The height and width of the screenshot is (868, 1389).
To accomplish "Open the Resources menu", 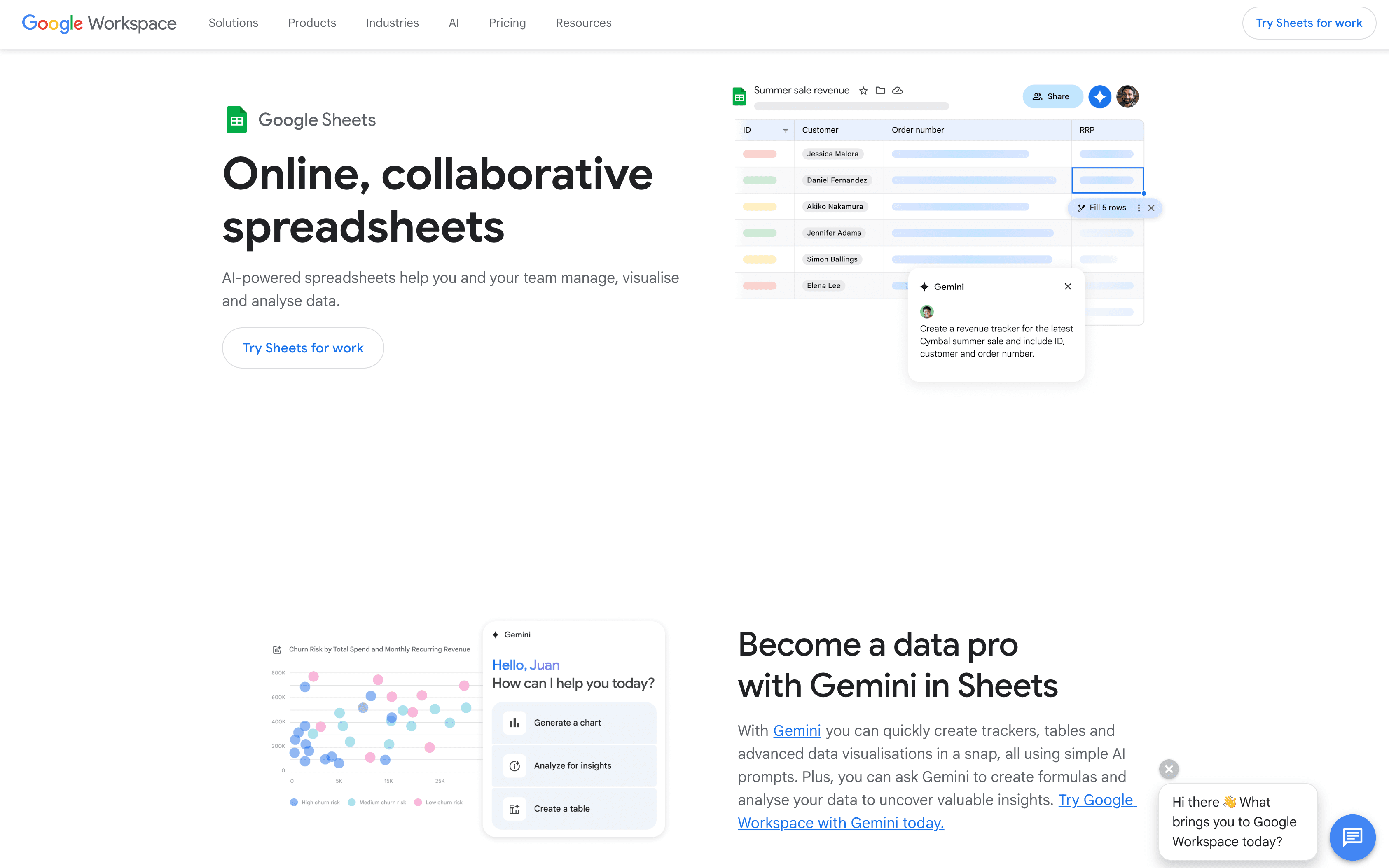I will [583, 23].
